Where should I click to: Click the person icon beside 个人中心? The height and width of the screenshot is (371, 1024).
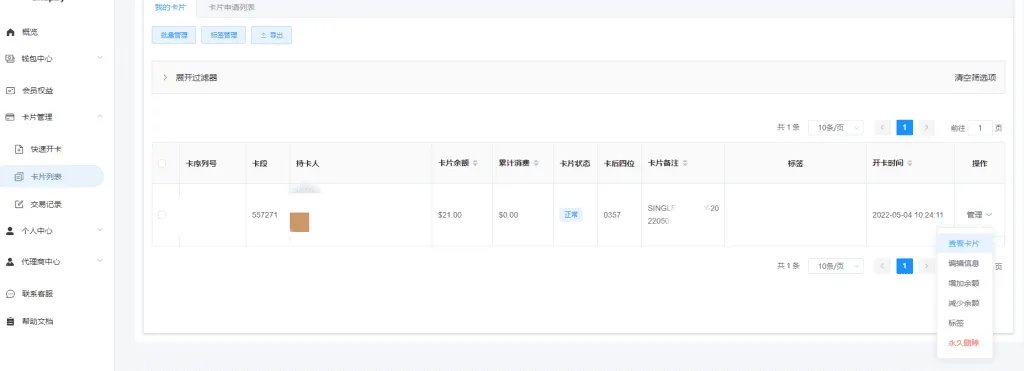[x=10, y=231]
